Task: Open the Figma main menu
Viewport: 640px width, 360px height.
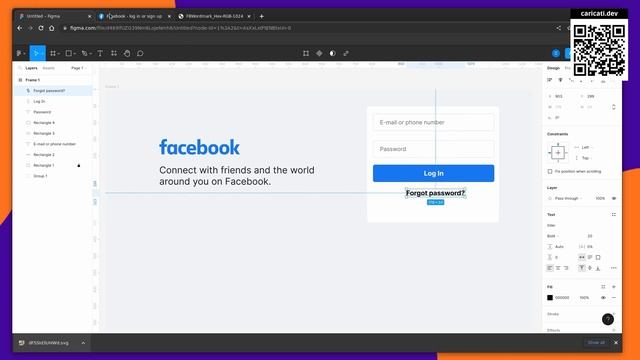Action: [x=20, y=53]
